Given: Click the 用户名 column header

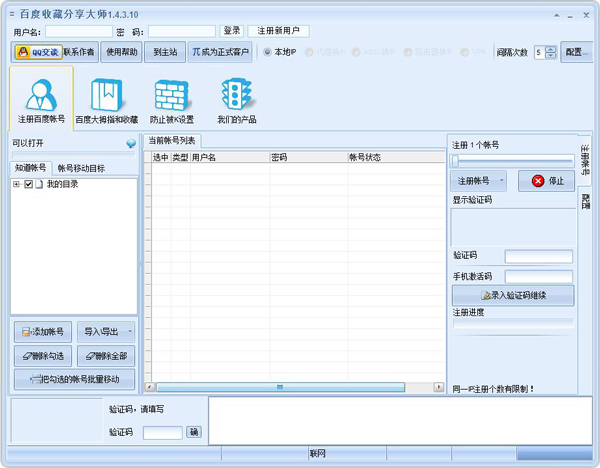Looking at the screenshot, I should tap(230, 157).
